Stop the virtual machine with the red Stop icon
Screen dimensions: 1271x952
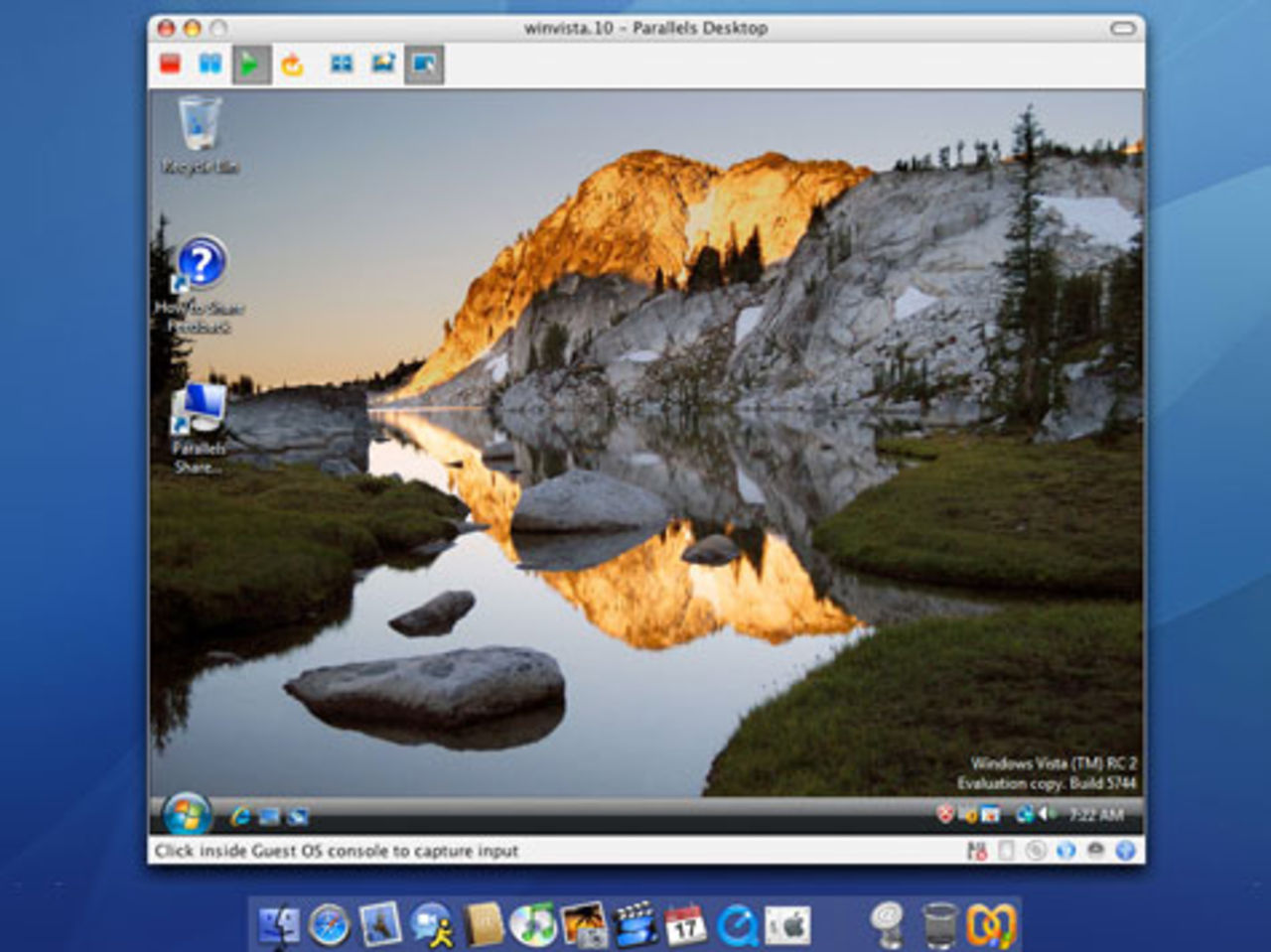click(x=169, y=64)
